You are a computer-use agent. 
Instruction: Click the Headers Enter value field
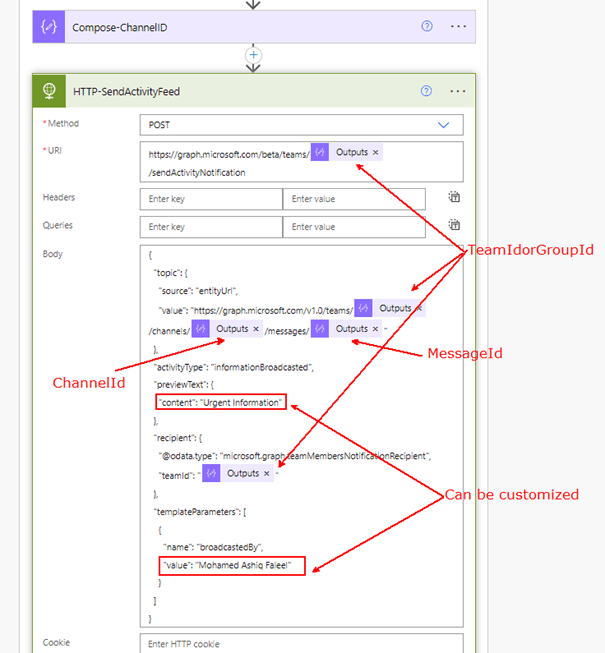354,199
